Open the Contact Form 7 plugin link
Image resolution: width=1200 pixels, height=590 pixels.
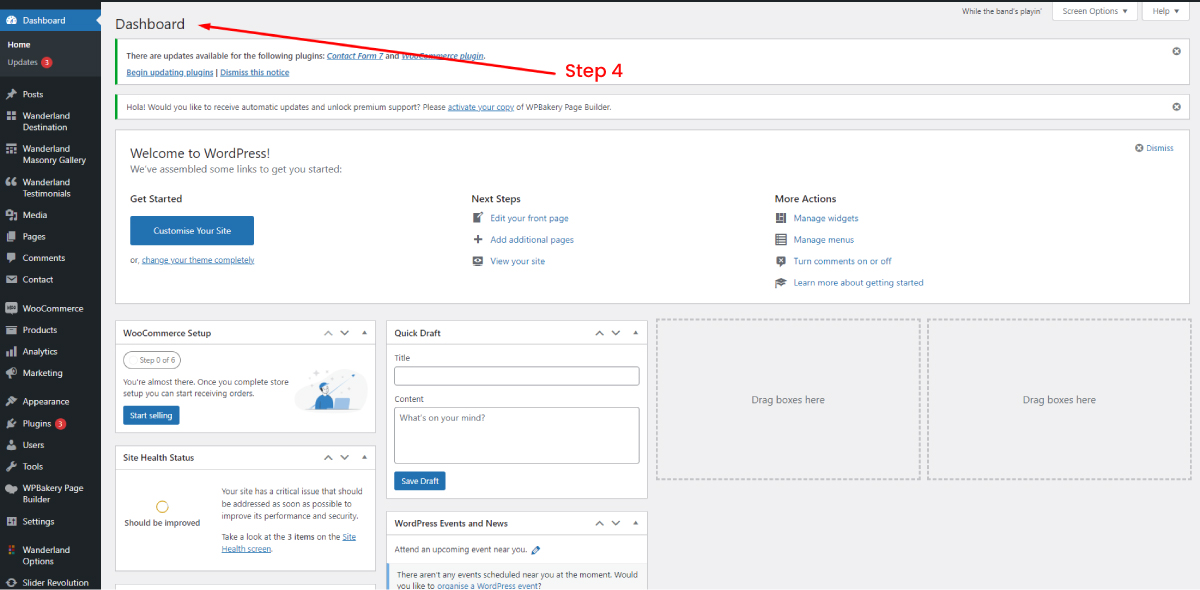pyautogui.click(x=355, y=56)
